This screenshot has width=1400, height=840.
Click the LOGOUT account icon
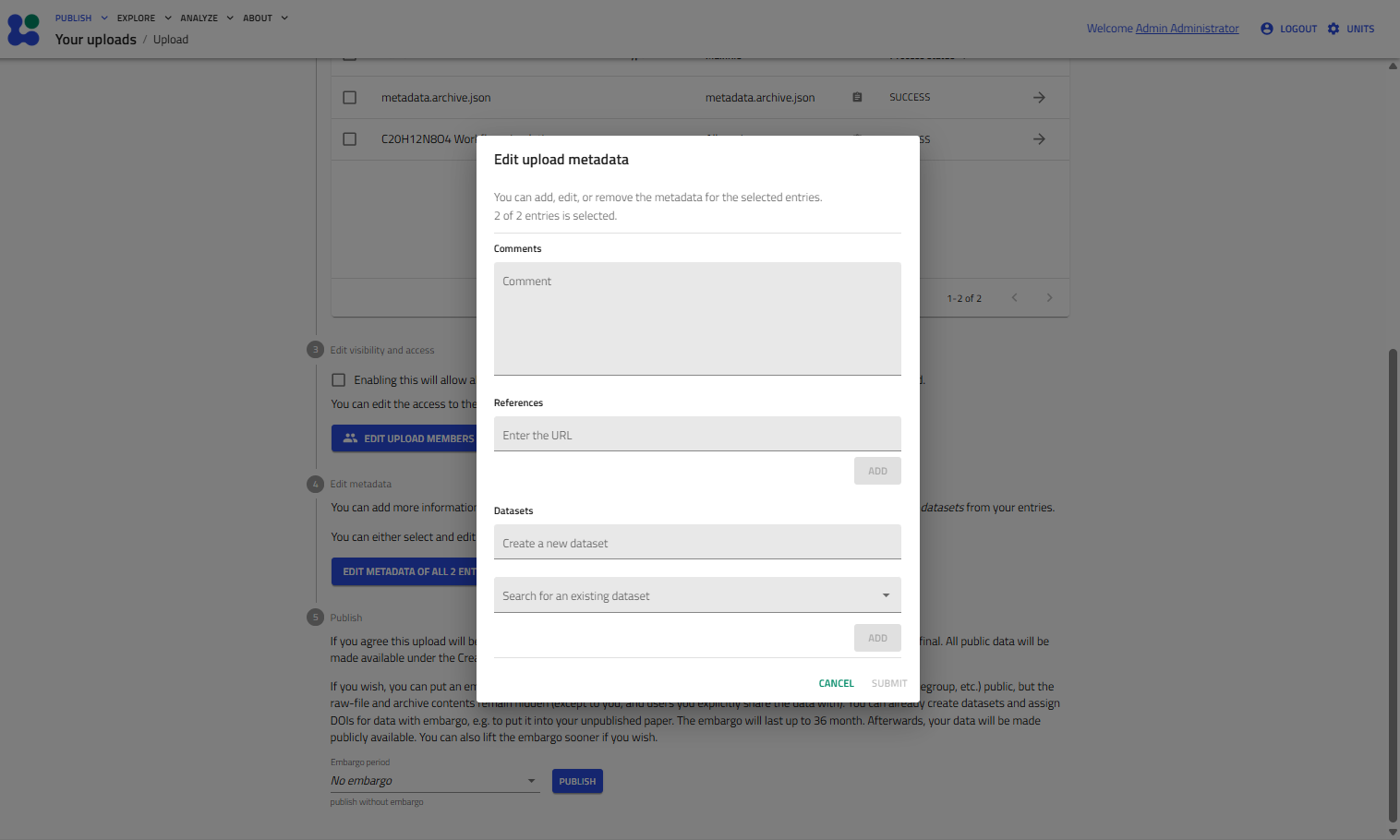(x=1267, y=29)
